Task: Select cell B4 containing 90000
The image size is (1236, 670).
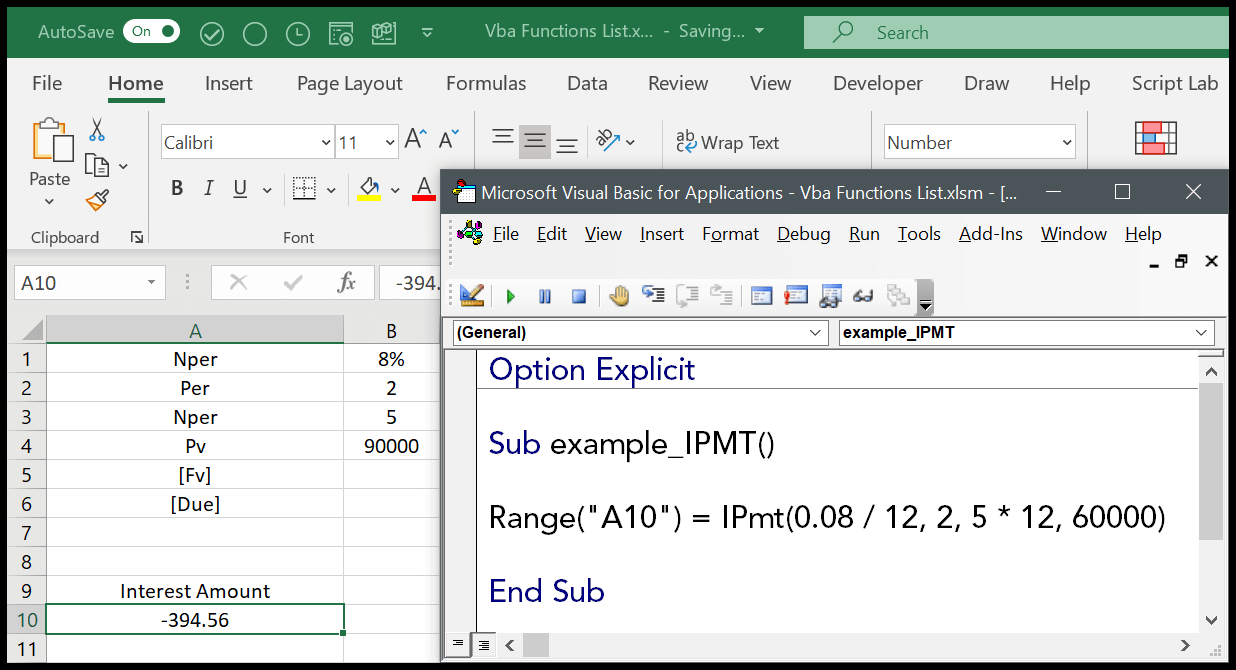Action: point(391,446)
